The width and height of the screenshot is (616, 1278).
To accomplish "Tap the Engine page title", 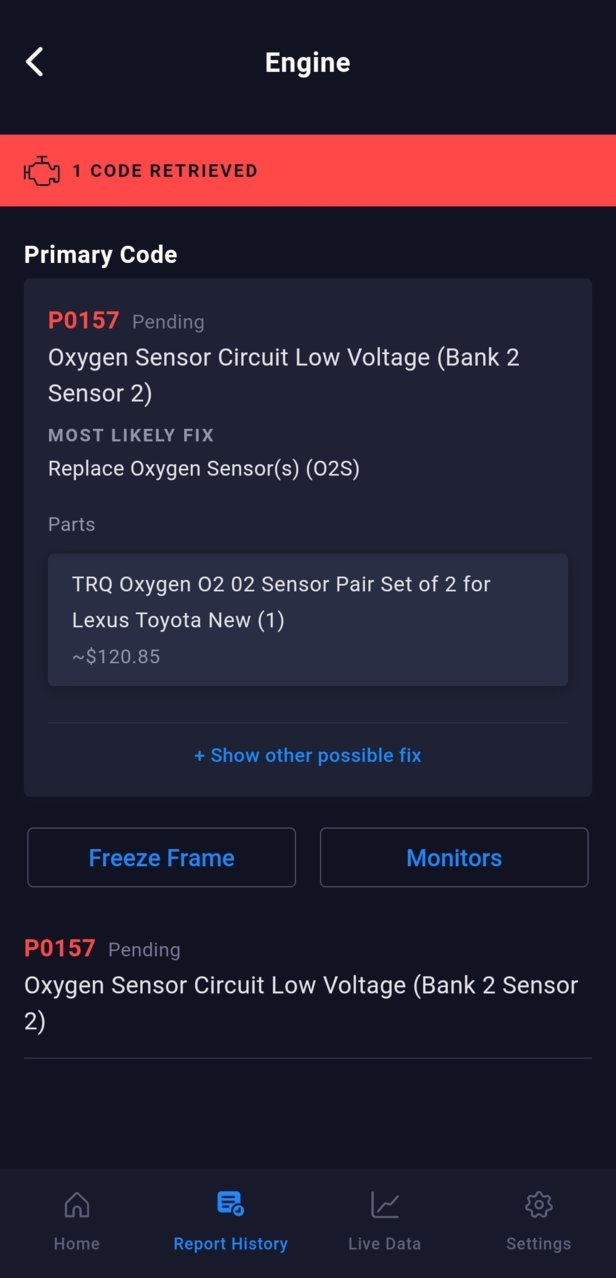I will click(307, 63).
